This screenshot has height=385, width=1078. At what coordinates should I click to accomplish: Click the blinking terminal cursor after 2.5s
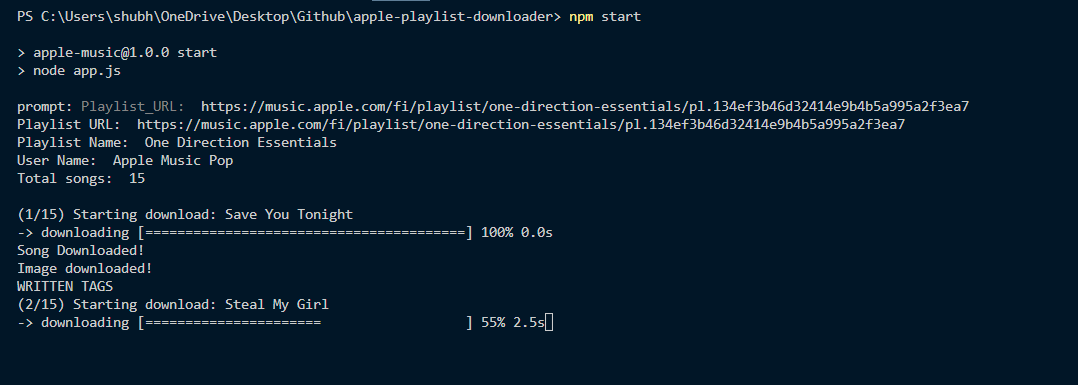[x=549, y=322]
